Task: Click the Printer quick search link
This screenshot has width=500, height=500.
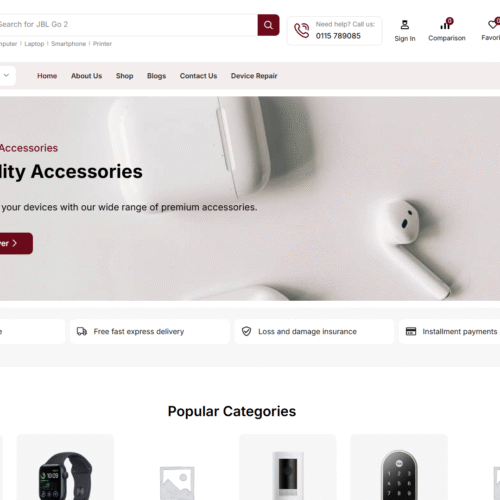Action: (x=102, y=44)
